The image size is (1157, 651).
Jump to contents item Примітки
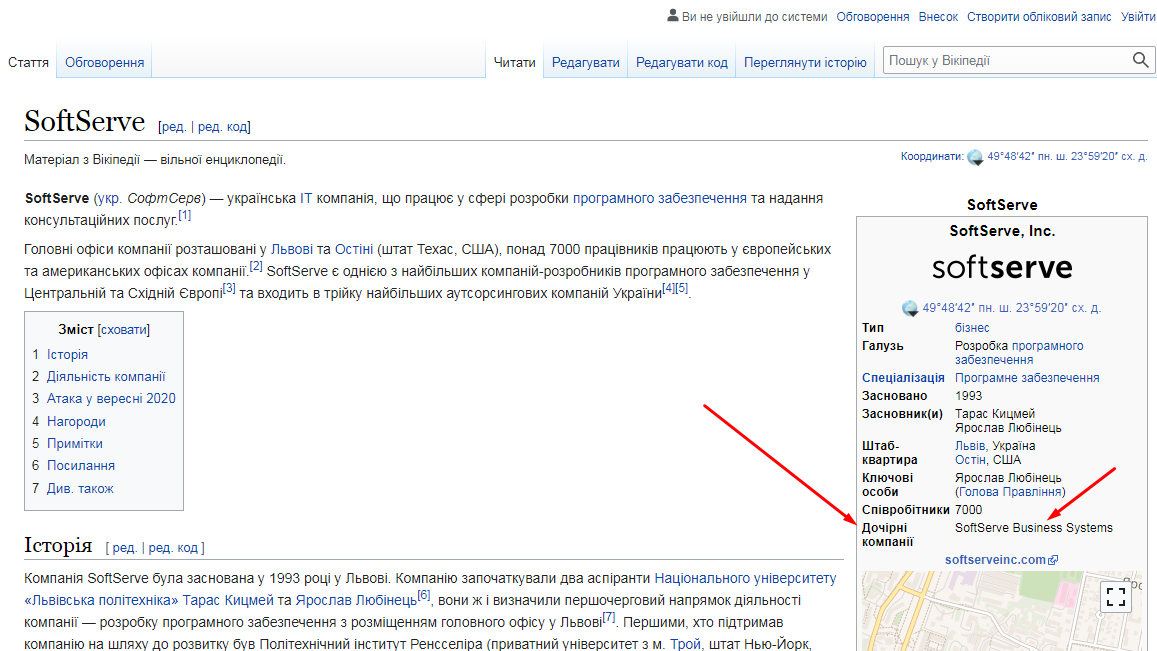point(75,444)
